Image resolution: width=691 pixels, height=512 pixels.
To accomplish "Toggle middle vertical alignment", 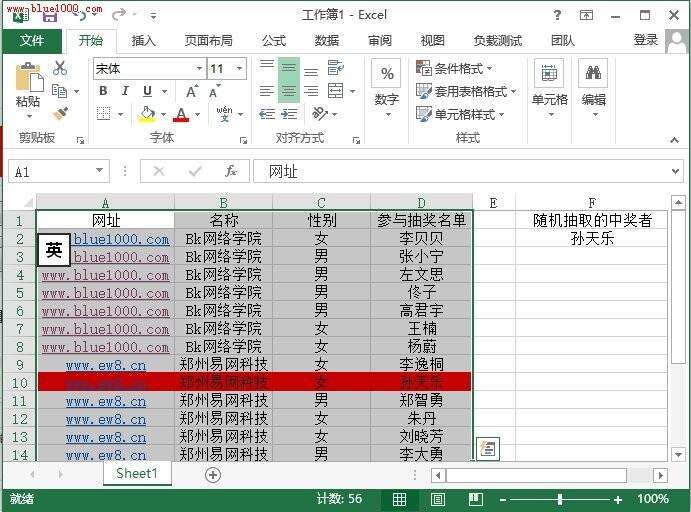I will pos(289,68).
